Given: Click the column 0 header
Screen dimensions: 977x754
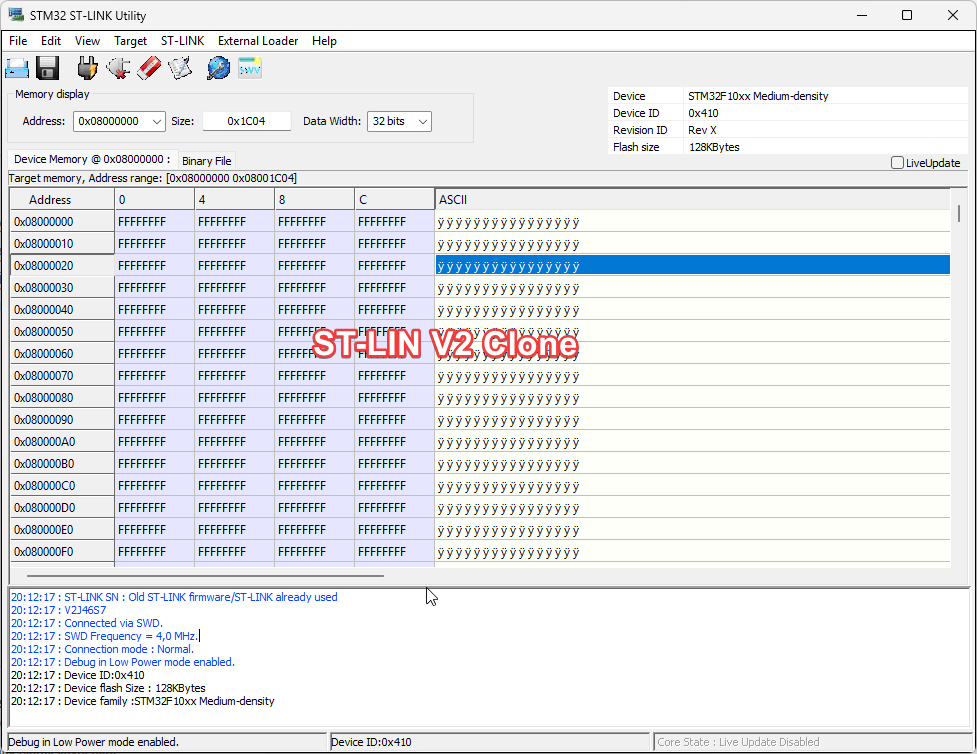Looking at the screenshot, I should tap(155, 199).
